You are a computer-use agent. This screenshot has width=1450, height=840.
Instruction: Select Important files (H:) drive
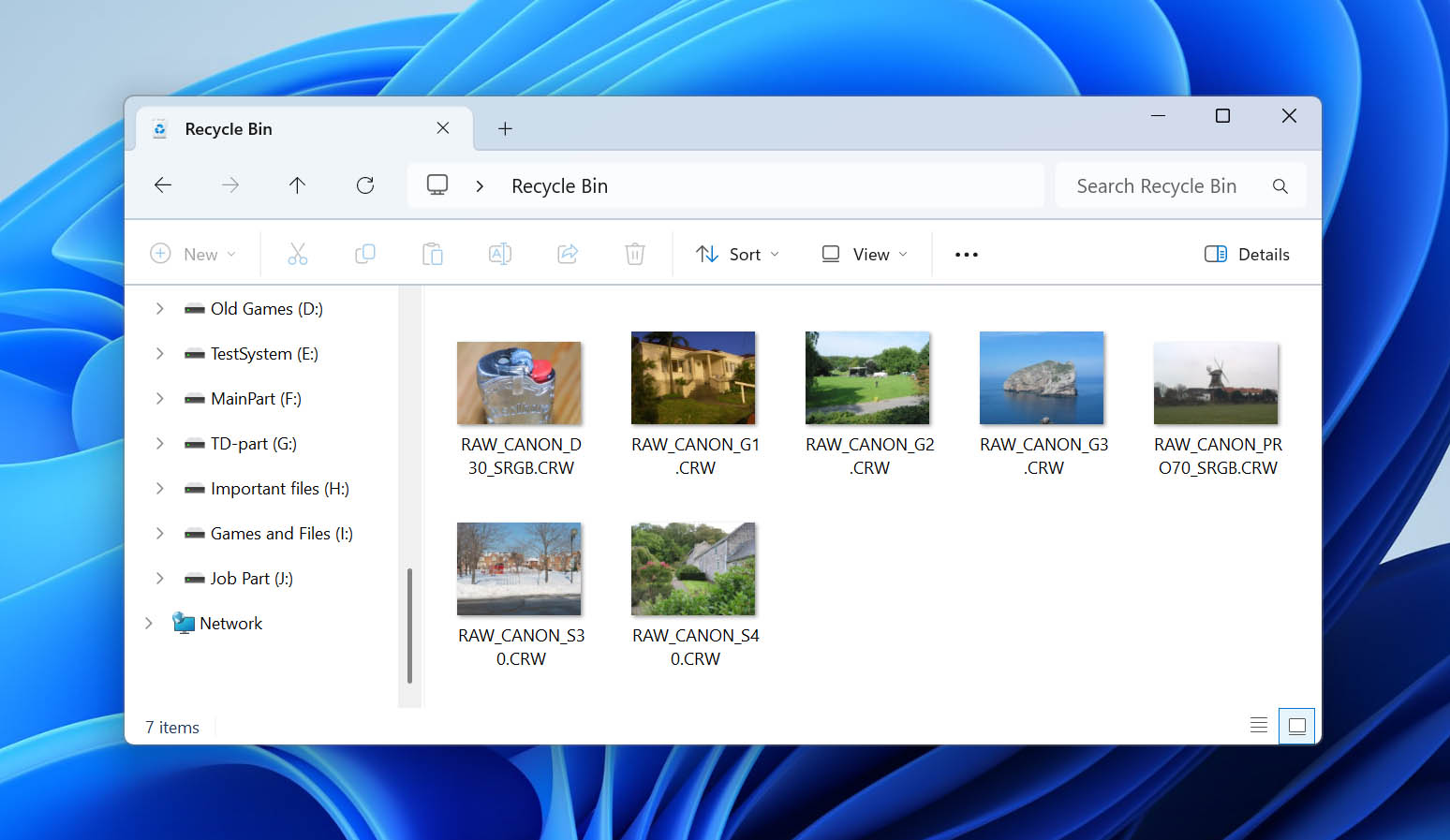point(279,488)
